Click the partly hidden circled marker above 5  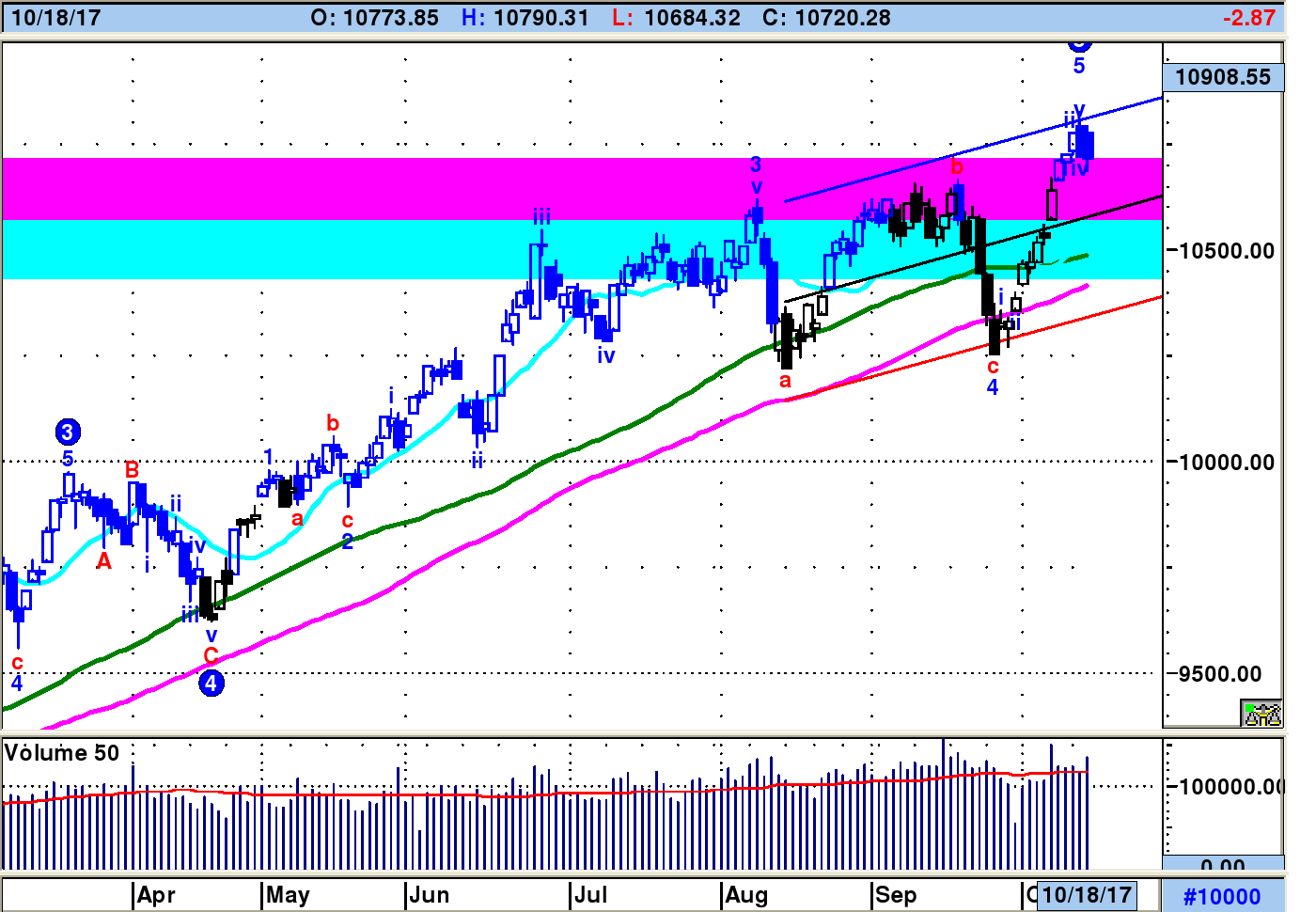click(x=1079, y=43)
